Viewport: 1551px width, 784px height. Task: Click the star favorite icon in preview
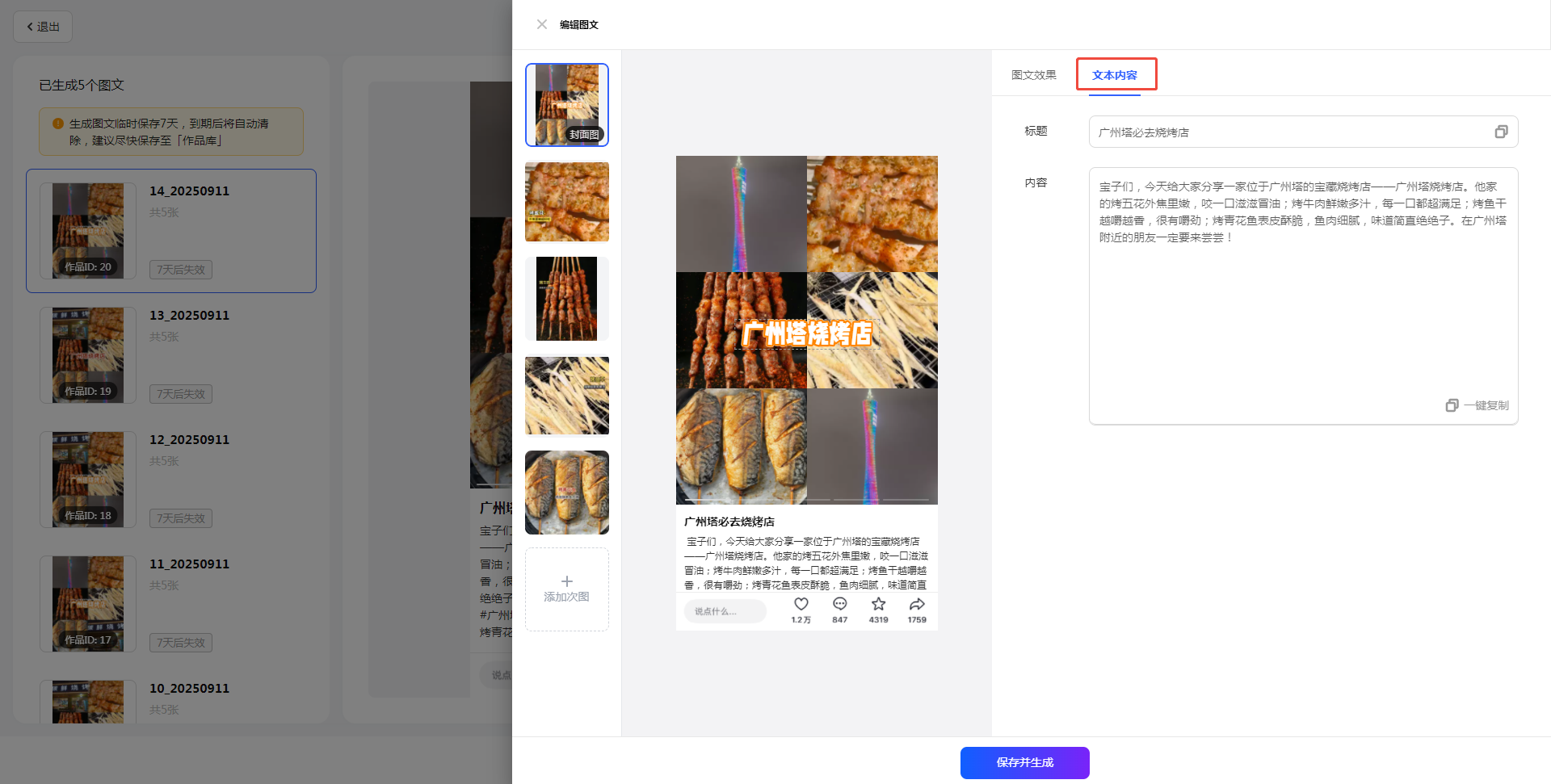pos(879,604)
